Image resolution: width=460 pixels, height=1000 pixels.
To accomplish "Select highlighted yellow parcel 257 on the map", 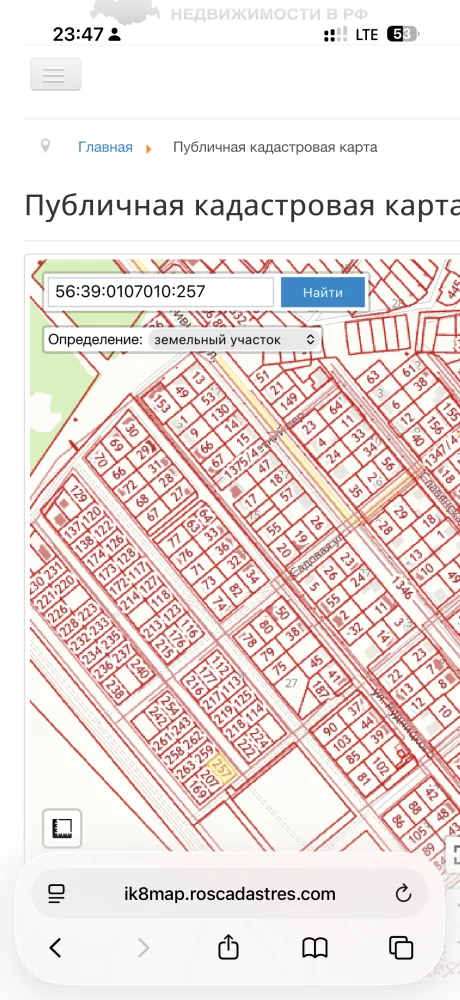I will [x=223, y=767].
